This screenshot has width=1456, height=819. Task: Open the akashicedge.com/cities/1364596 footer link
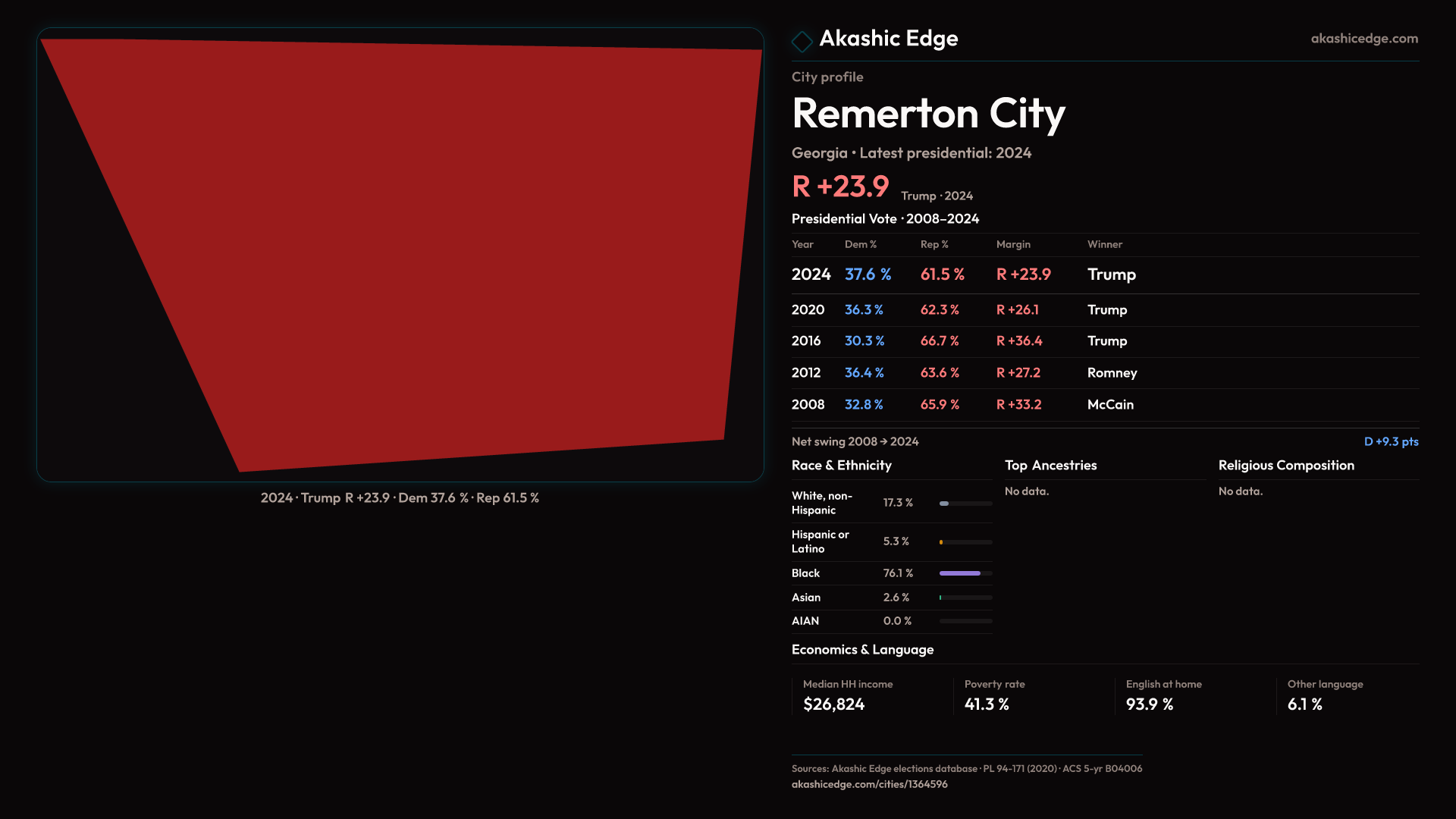(x=869, y=784)
